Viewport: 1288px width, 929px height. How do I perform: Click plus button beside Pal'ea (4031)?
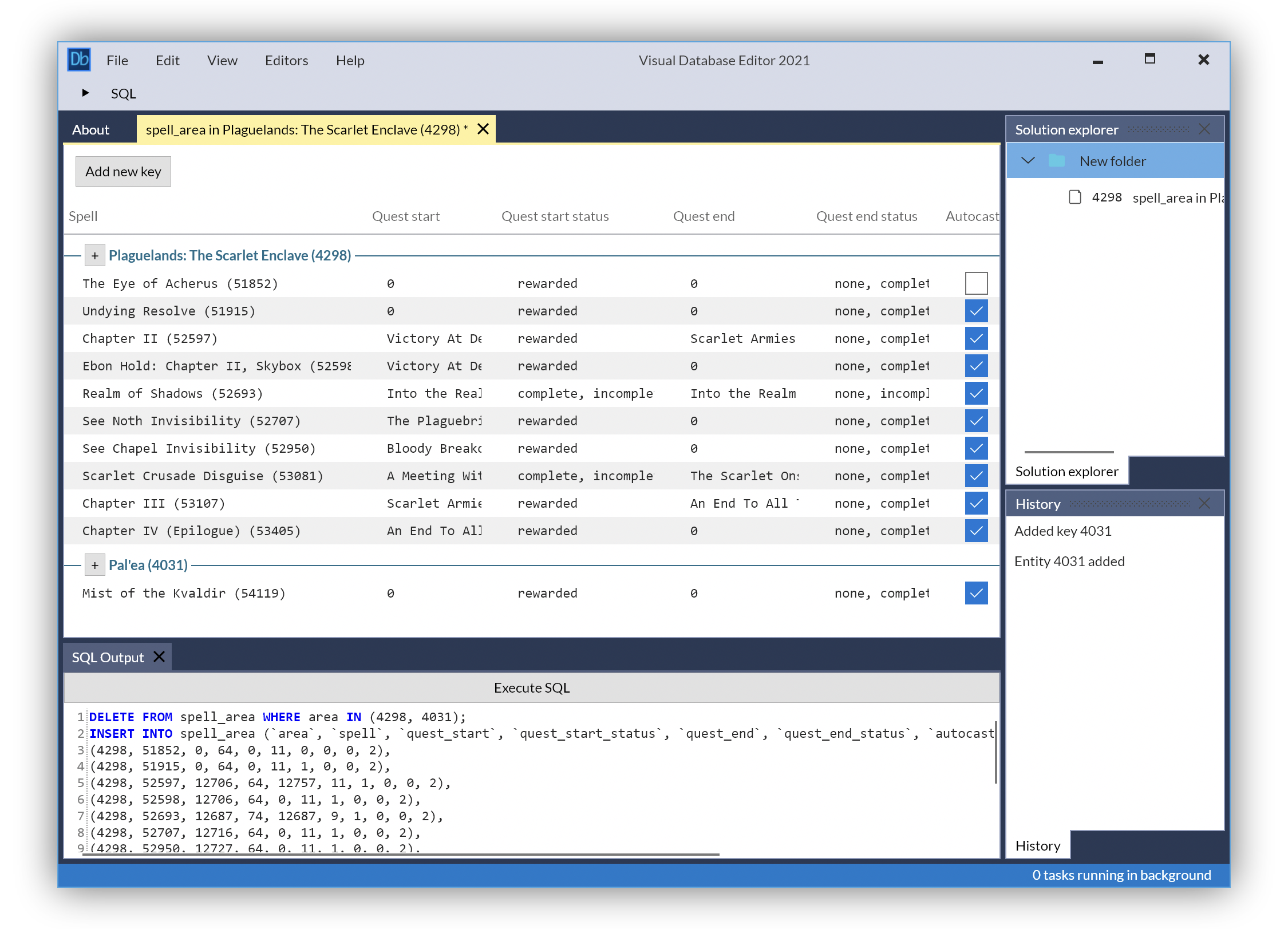tap(94, 565)
